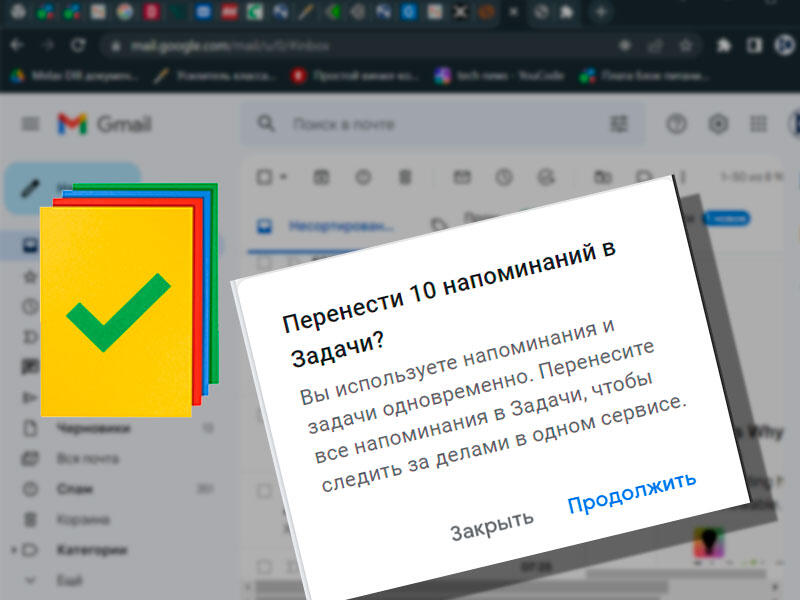Open a new tab with plus button
Viewport: 800px width, 600px height.
[x=601, y=11]
